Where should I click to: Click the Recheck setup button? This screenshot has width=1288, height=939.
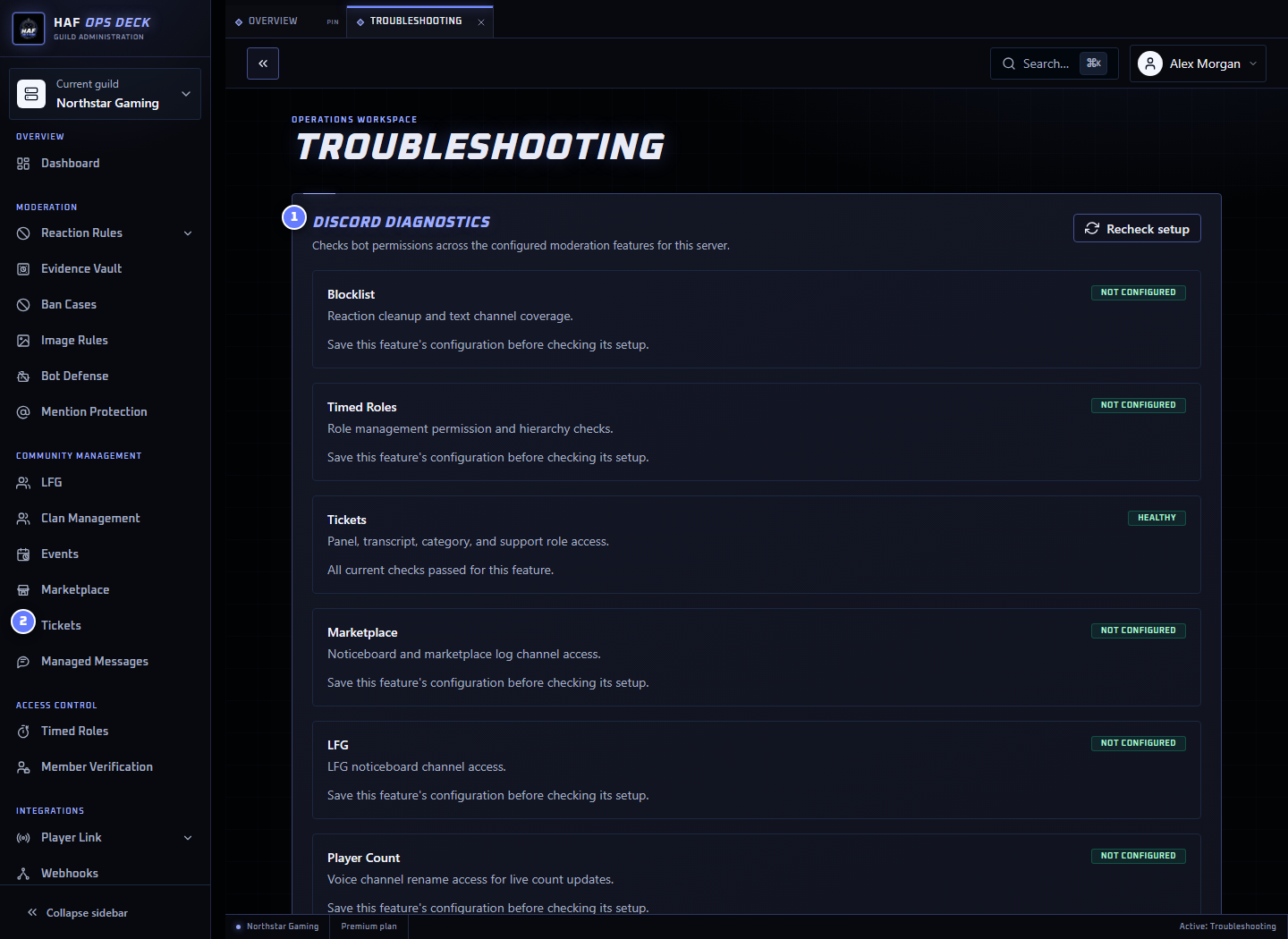[1137, 228]
